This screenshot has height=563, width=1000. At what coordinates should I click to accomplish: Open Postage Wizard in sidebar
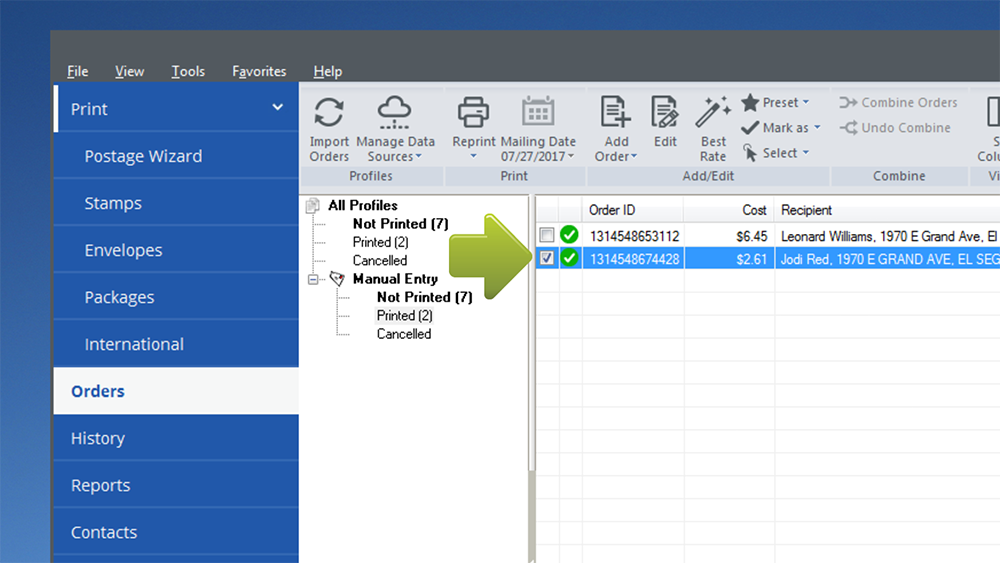point(143,156)
